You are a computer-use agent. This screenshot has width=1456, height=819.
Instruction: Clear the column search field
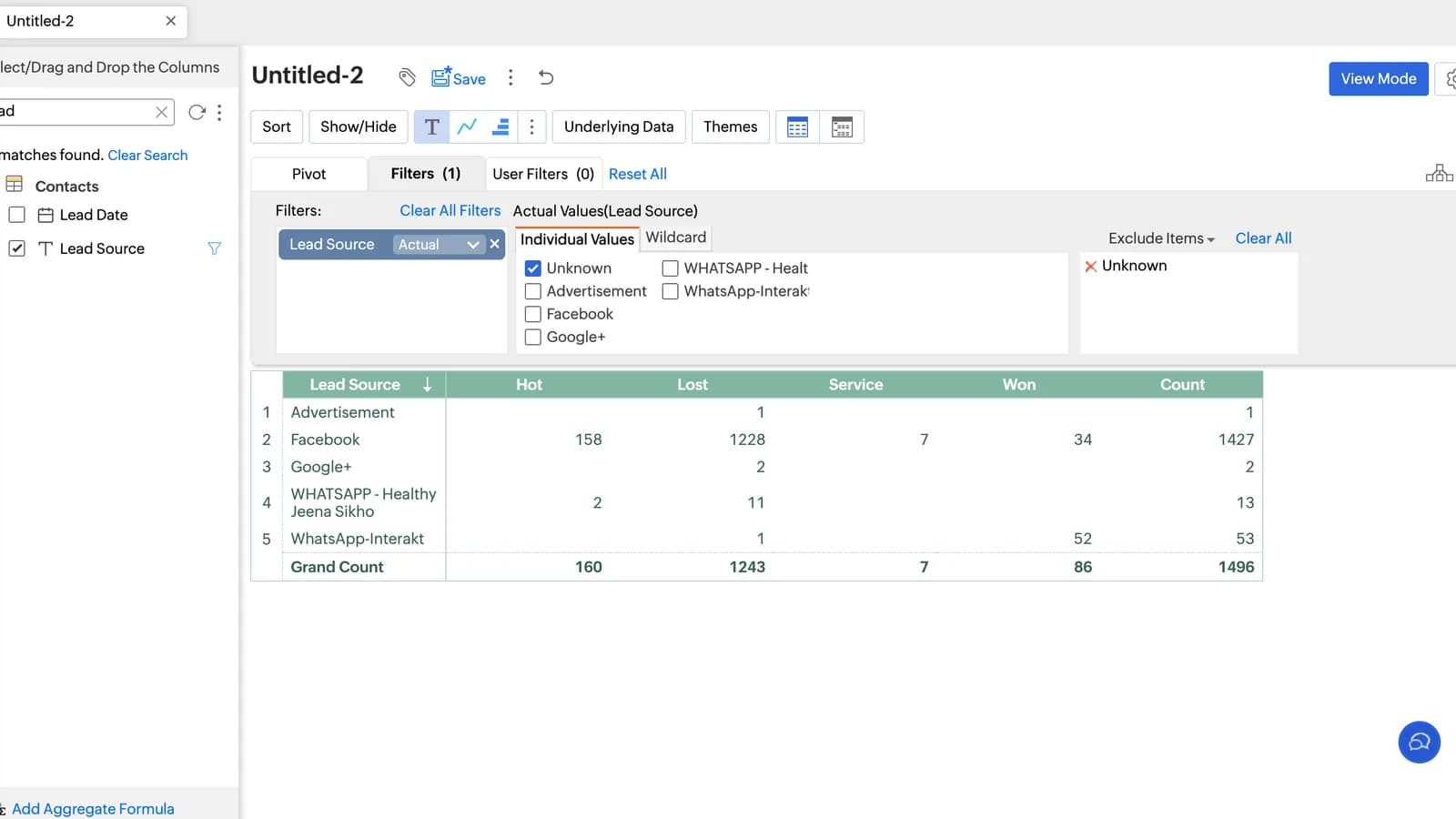[161, 112]
